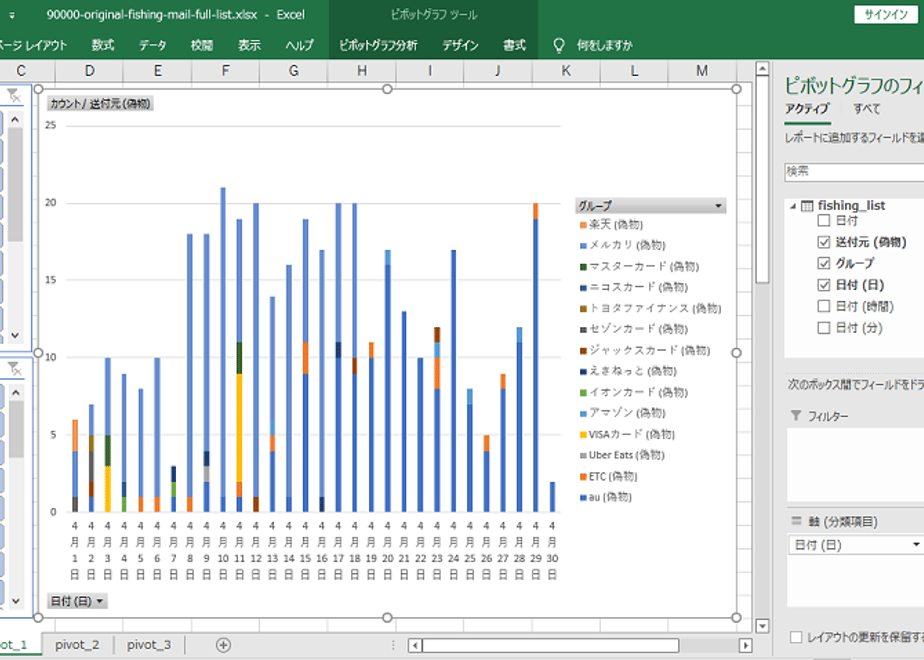Select the アクティブ tab in field pane
The image size is (924, 660).
807,108
